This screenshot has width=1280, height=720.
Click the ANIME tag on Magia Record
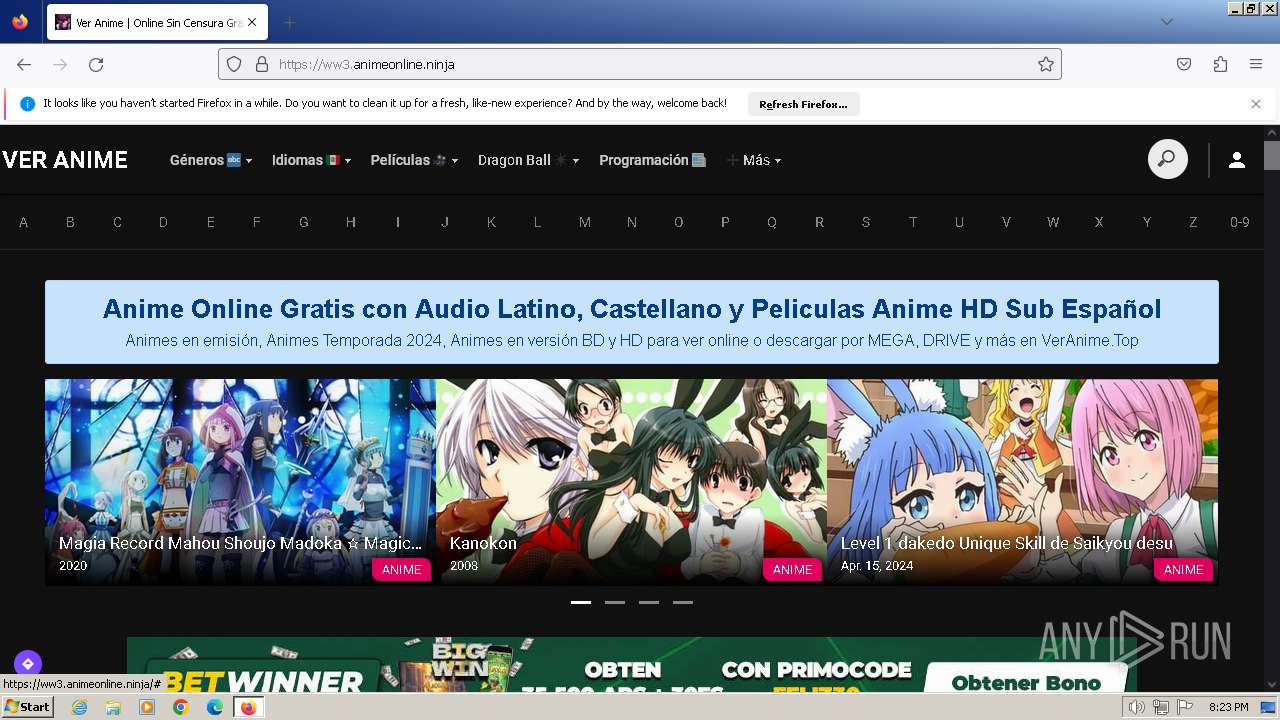(401, 569)
